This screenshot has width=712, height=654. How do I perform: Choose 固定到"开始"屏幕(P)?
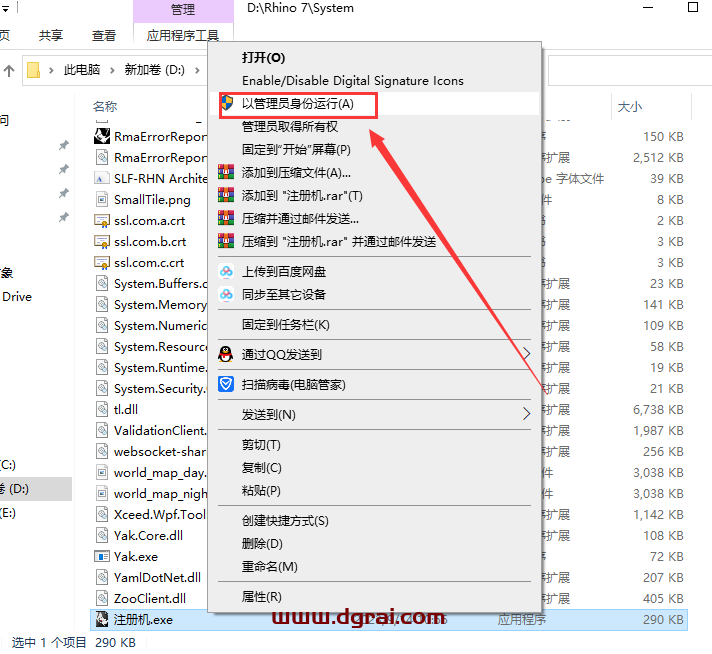[x=296, y=149]
